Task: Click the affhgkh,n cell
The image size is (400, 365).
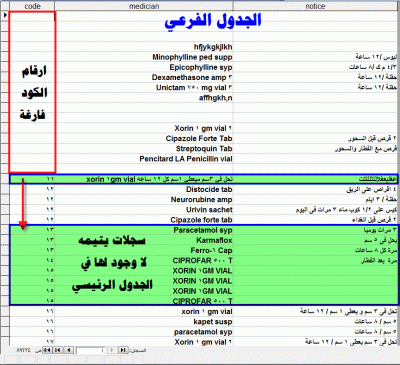Action: 144,98
